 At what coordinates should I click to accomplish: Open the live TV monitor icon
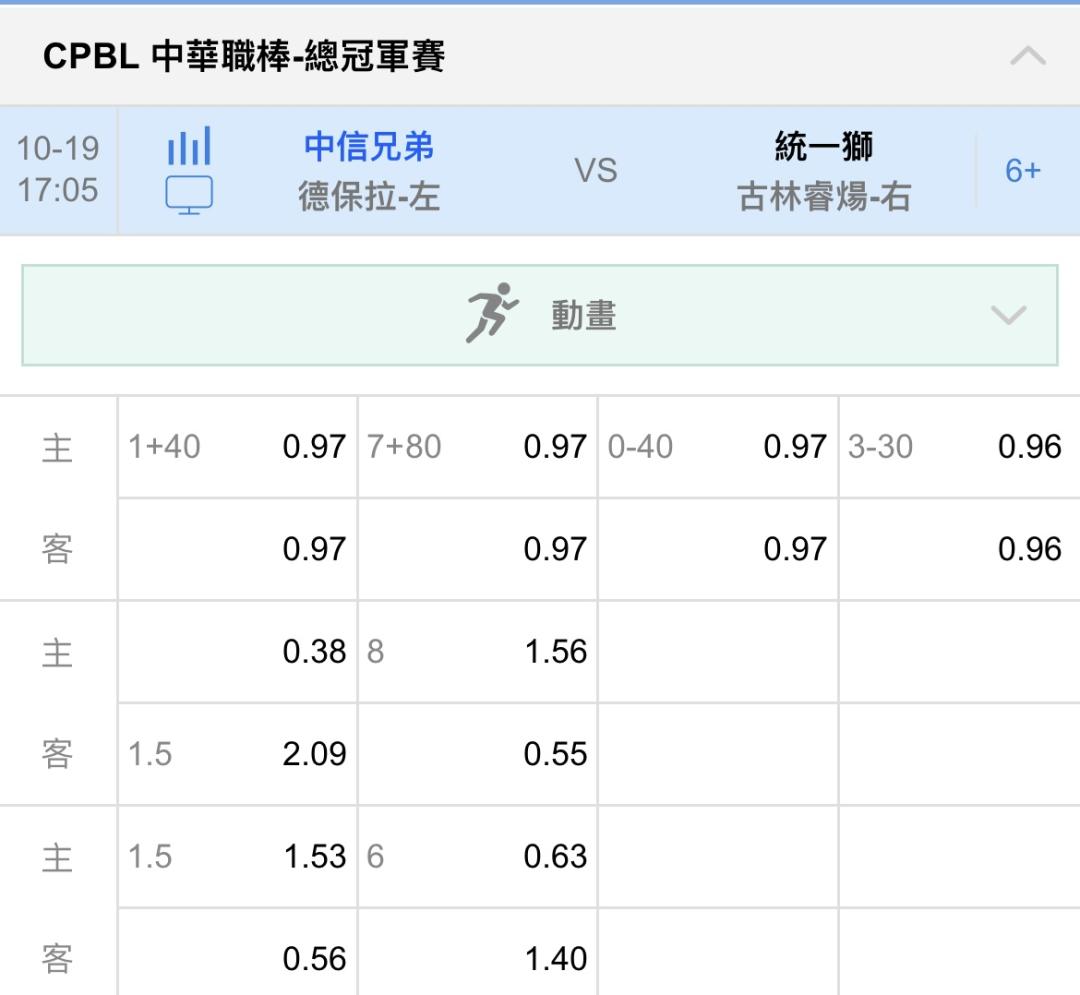point(189,195)
